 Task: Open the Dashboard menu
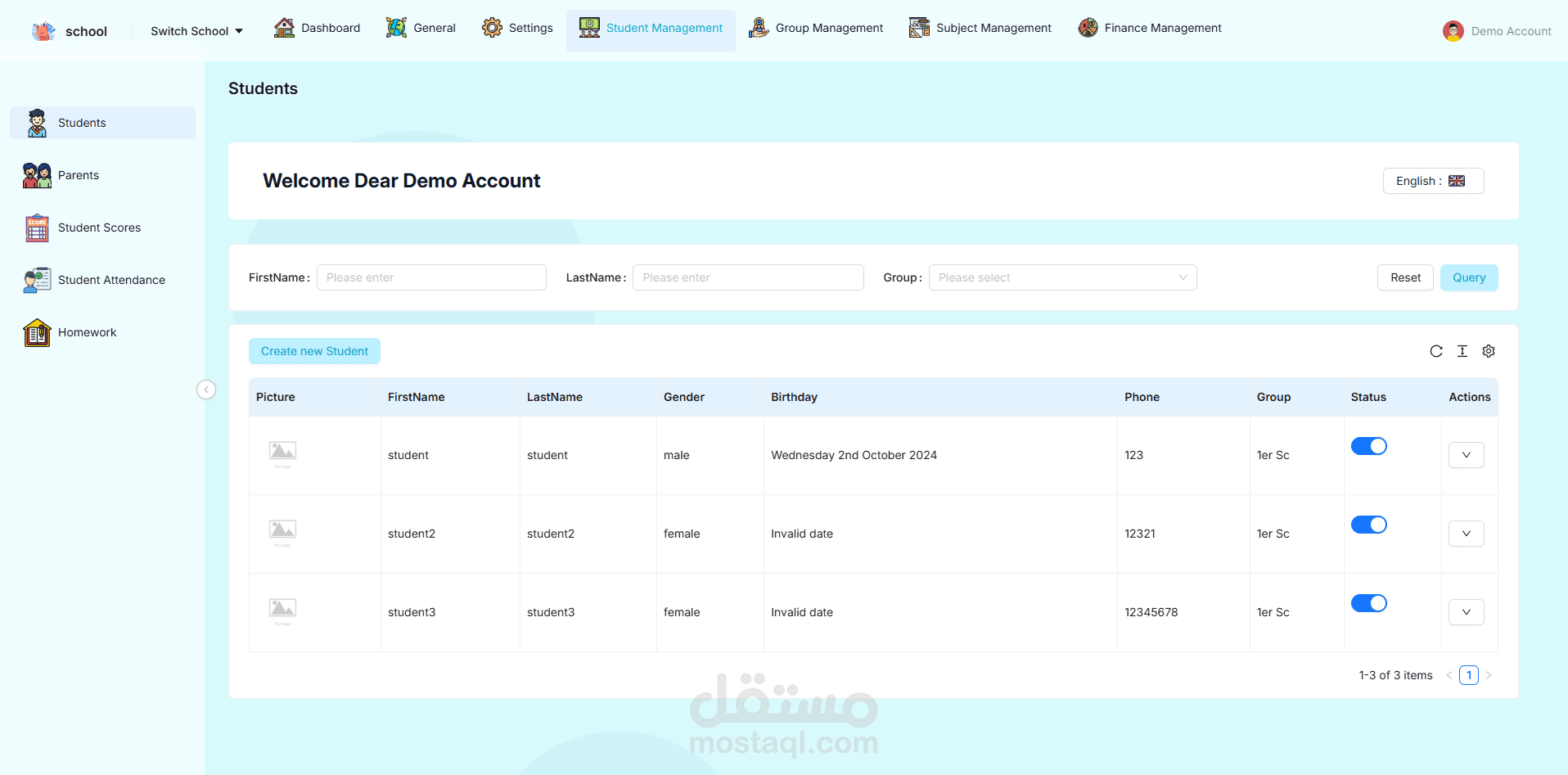point(318,28)
